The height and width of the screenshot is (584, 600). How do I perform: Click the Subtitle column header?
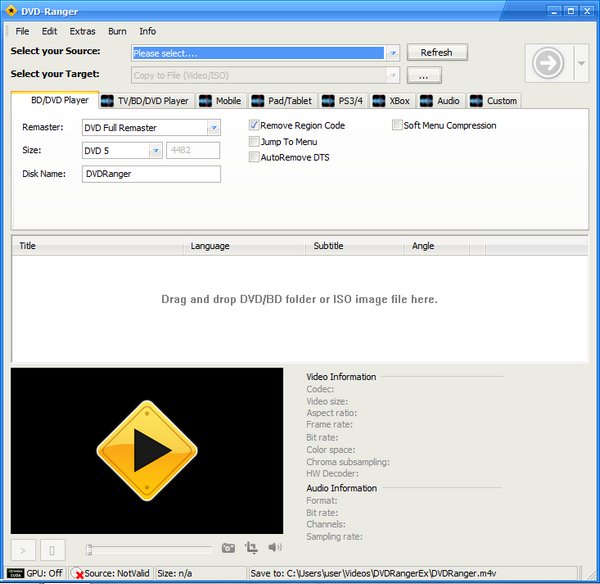click(x=354, y=246)
